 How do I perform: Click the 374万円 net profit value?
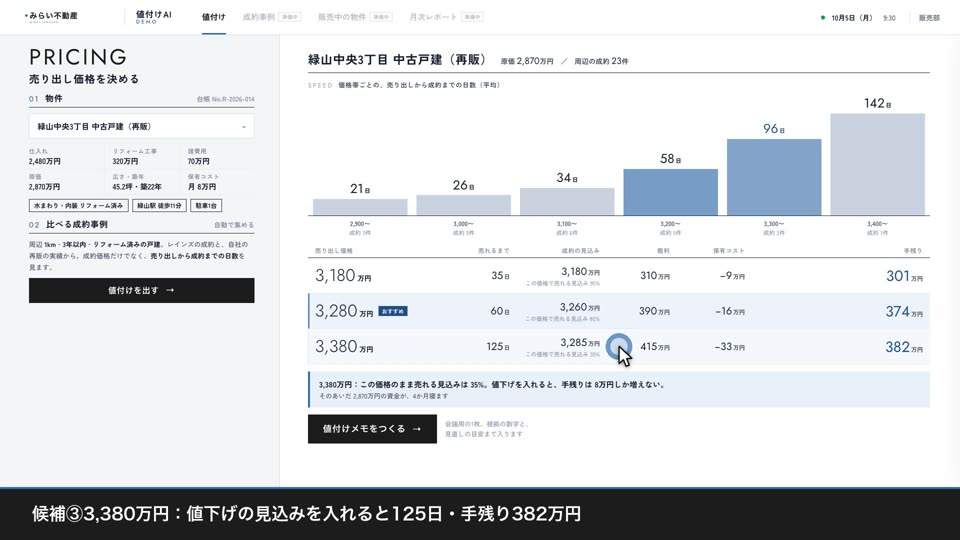click(x=904, y=312)
